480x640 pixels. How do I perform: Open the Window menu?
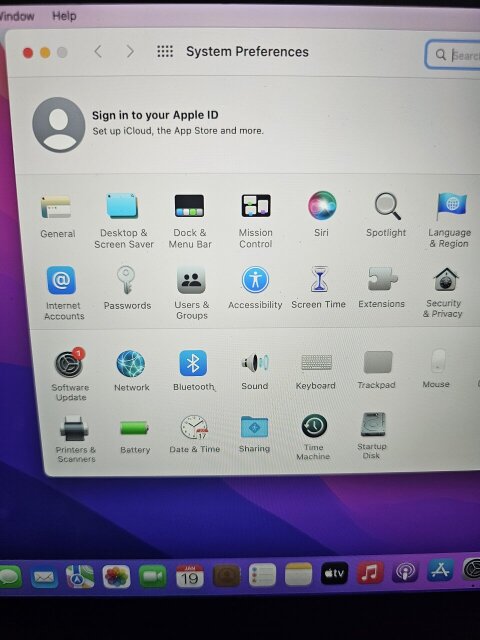[x=17, y=16]
